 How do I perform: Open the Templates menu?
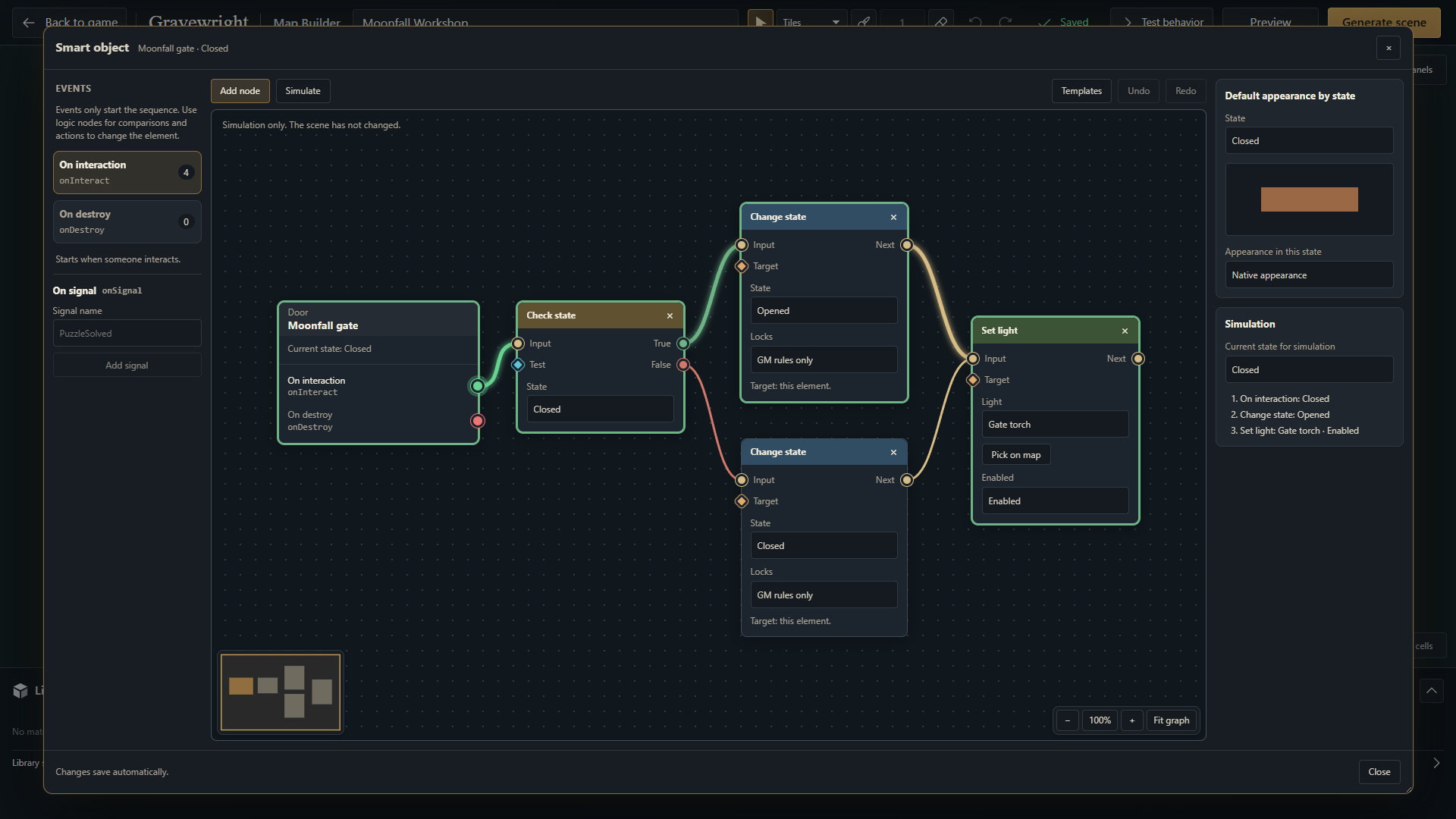(x=1081, y=91)
